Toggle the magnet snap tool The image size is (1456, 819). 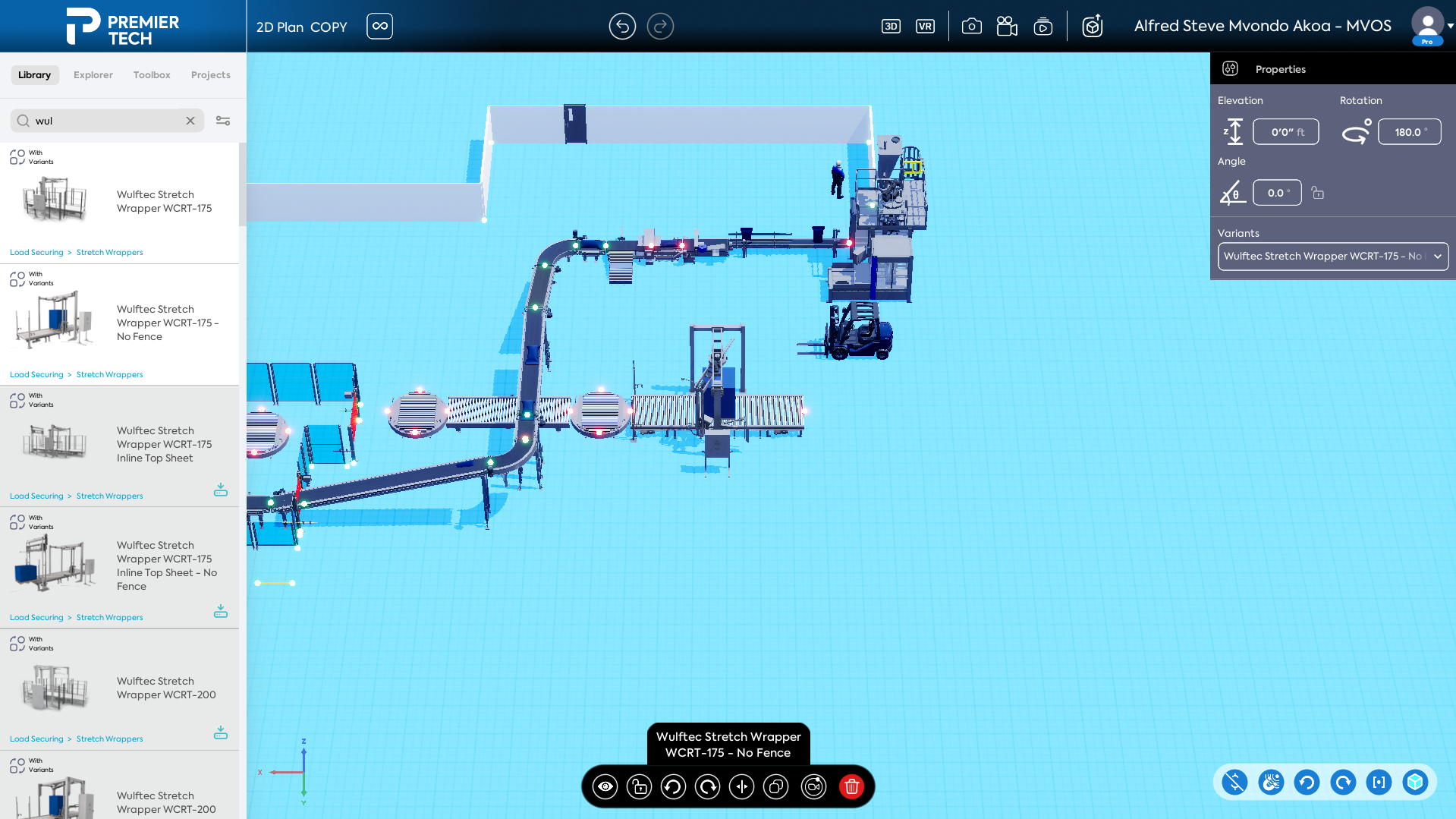point(1271,782)
